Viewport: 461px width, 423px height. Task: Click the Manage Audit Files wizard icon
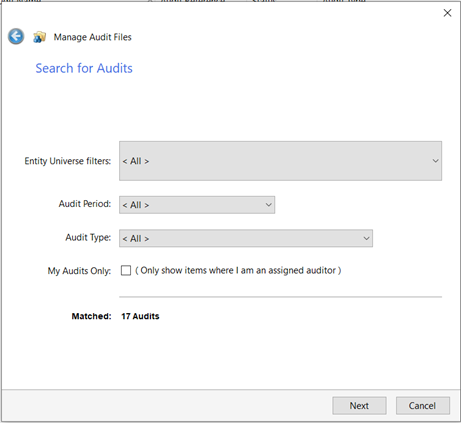(x=39, y=37)
